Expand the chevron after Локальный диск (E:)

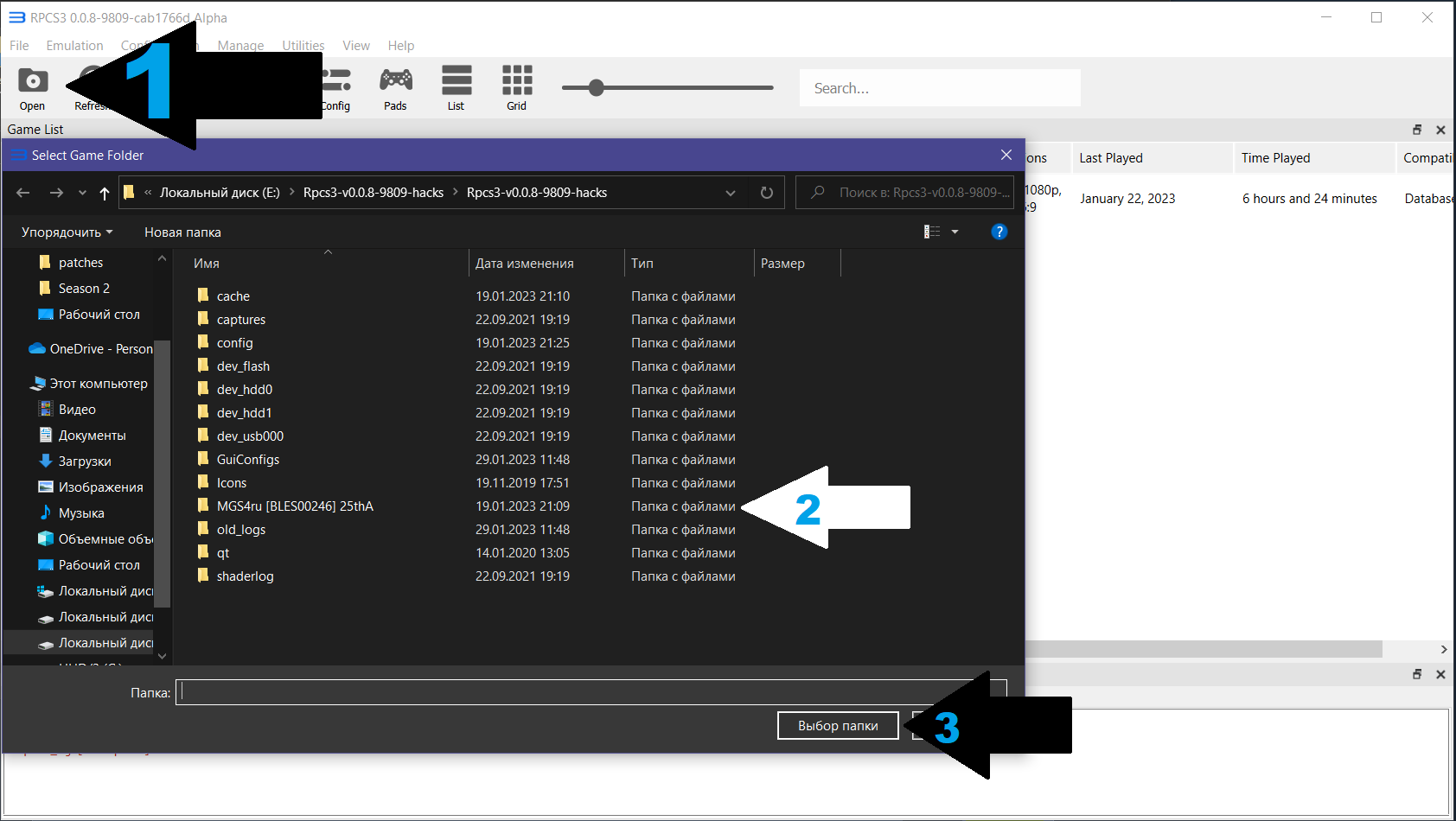[x=291, y=193]
